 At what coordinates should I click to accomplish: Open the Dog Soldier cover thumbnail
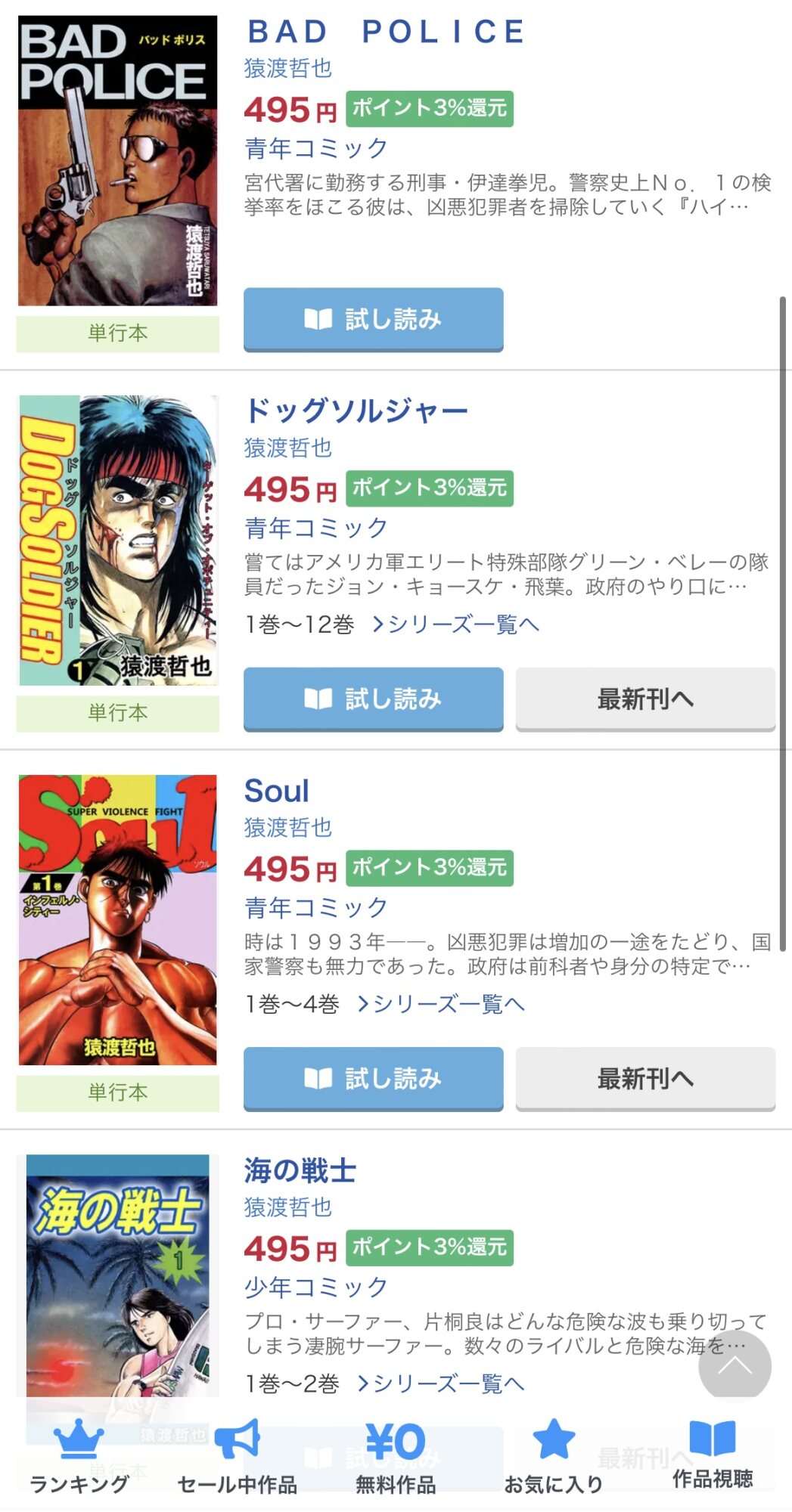tap(117, 540)
